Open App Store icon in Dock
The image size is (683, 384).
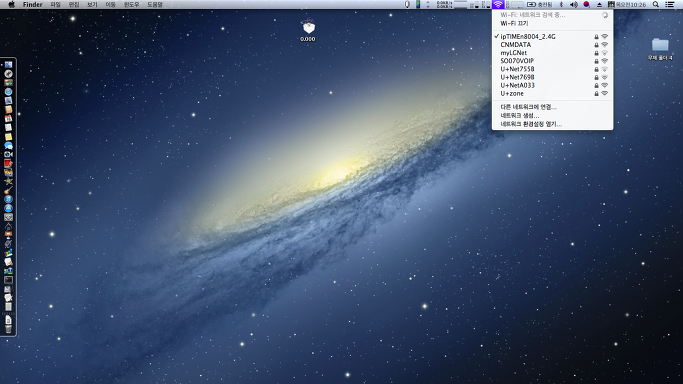8,208
